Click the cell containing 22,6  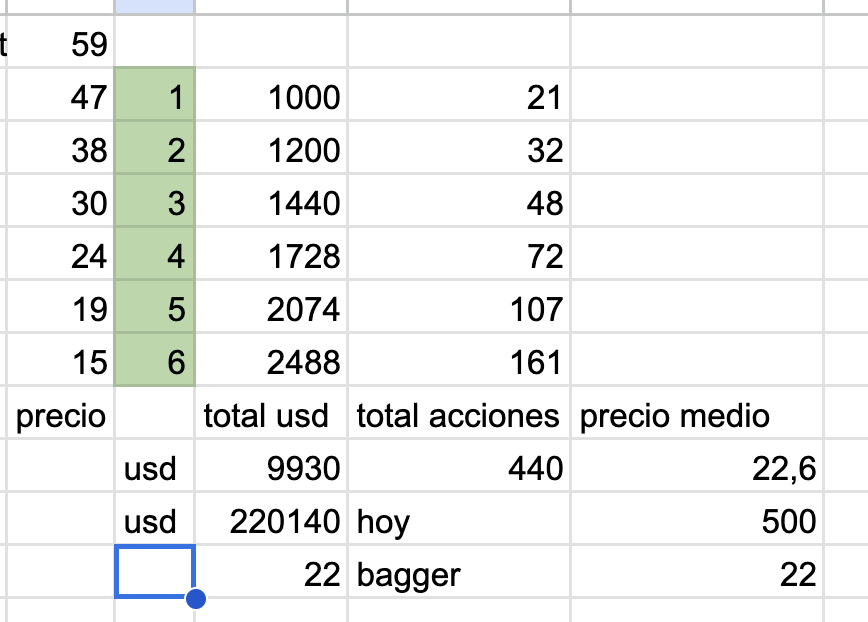coord(697,468)
